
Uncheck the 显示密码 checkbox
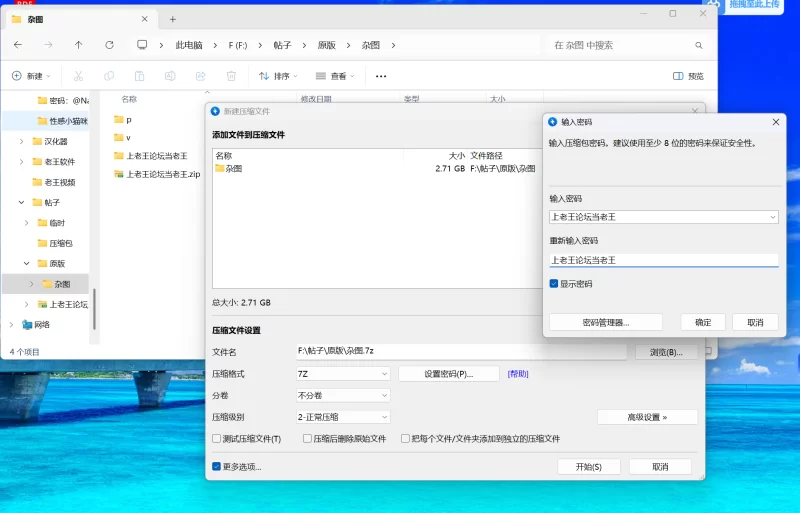pos(554,284)
